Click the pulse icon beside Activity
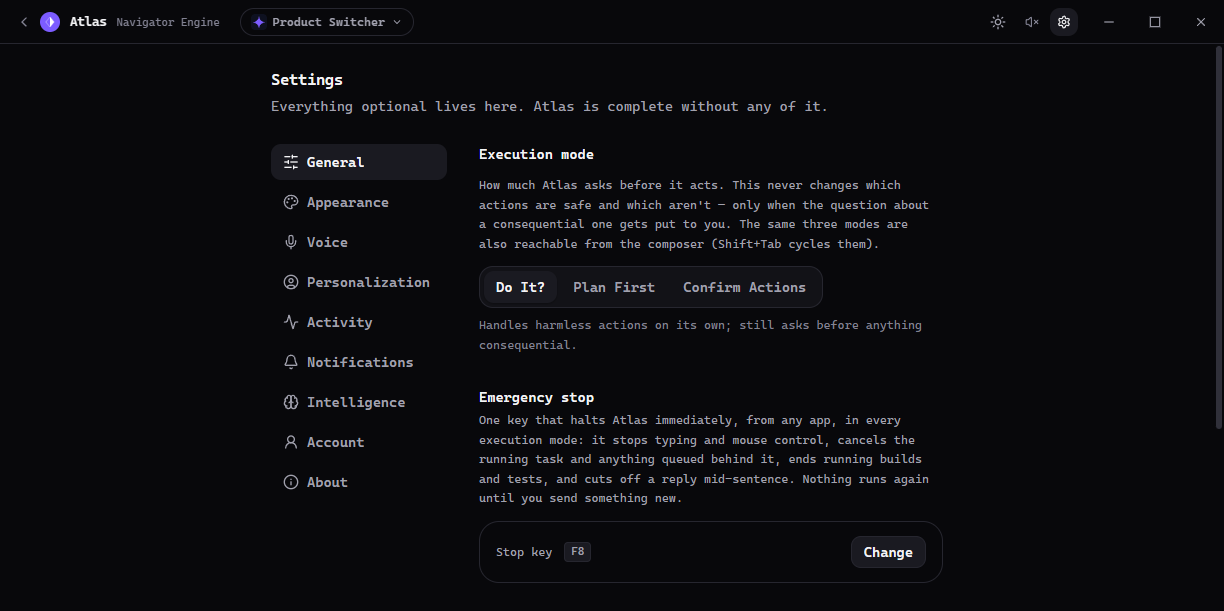 tap(291, 322)
